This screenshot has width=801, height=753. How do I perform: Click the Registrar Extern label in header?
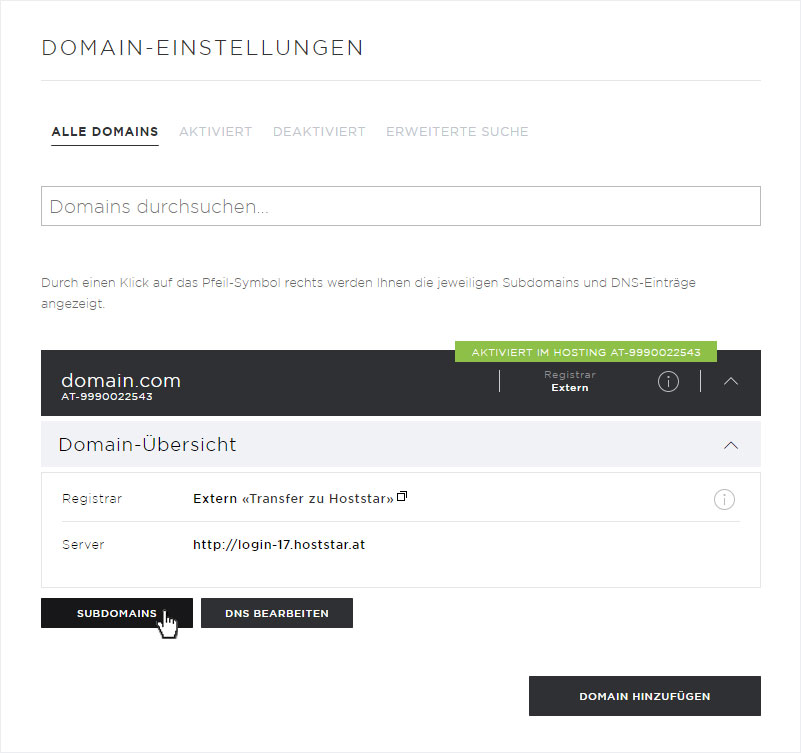pyautogui.click(x=570, y=382)
